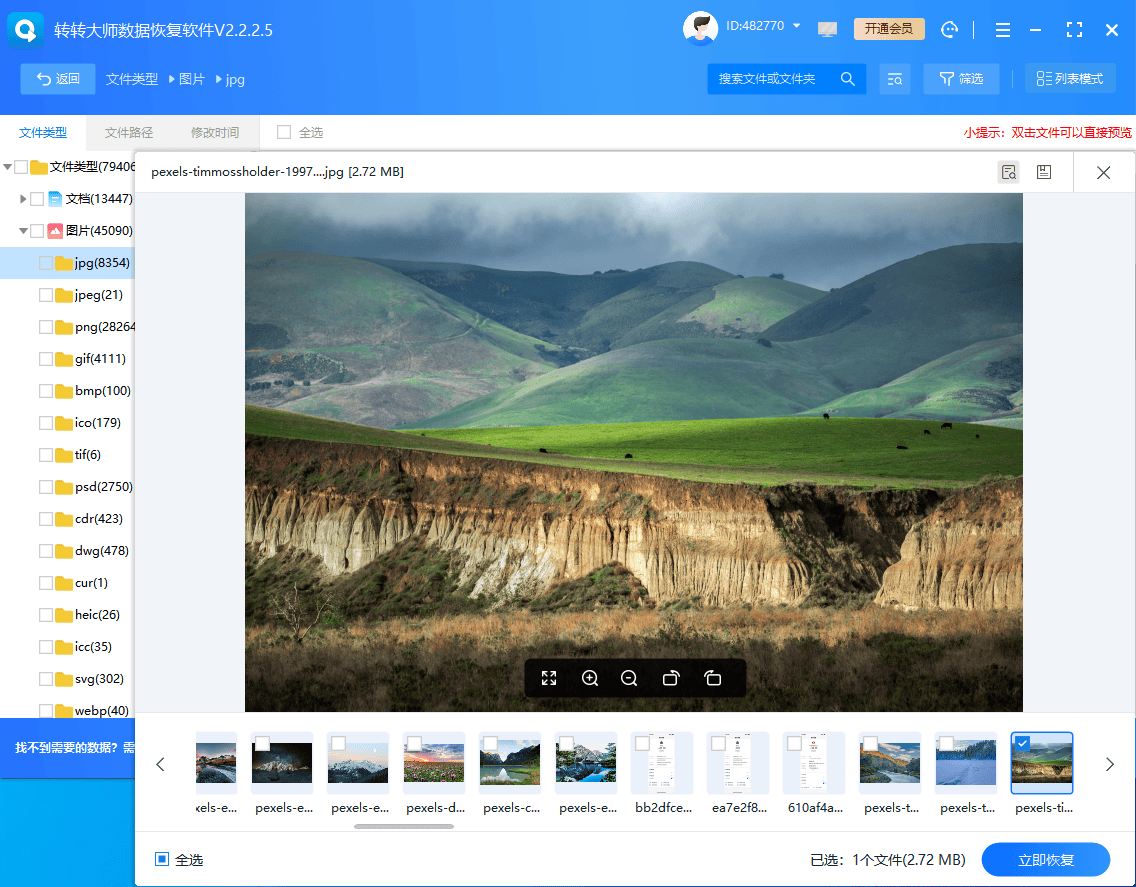Click the file details icon in preview header
The image size is (1136, 887).
(1008, 172)
